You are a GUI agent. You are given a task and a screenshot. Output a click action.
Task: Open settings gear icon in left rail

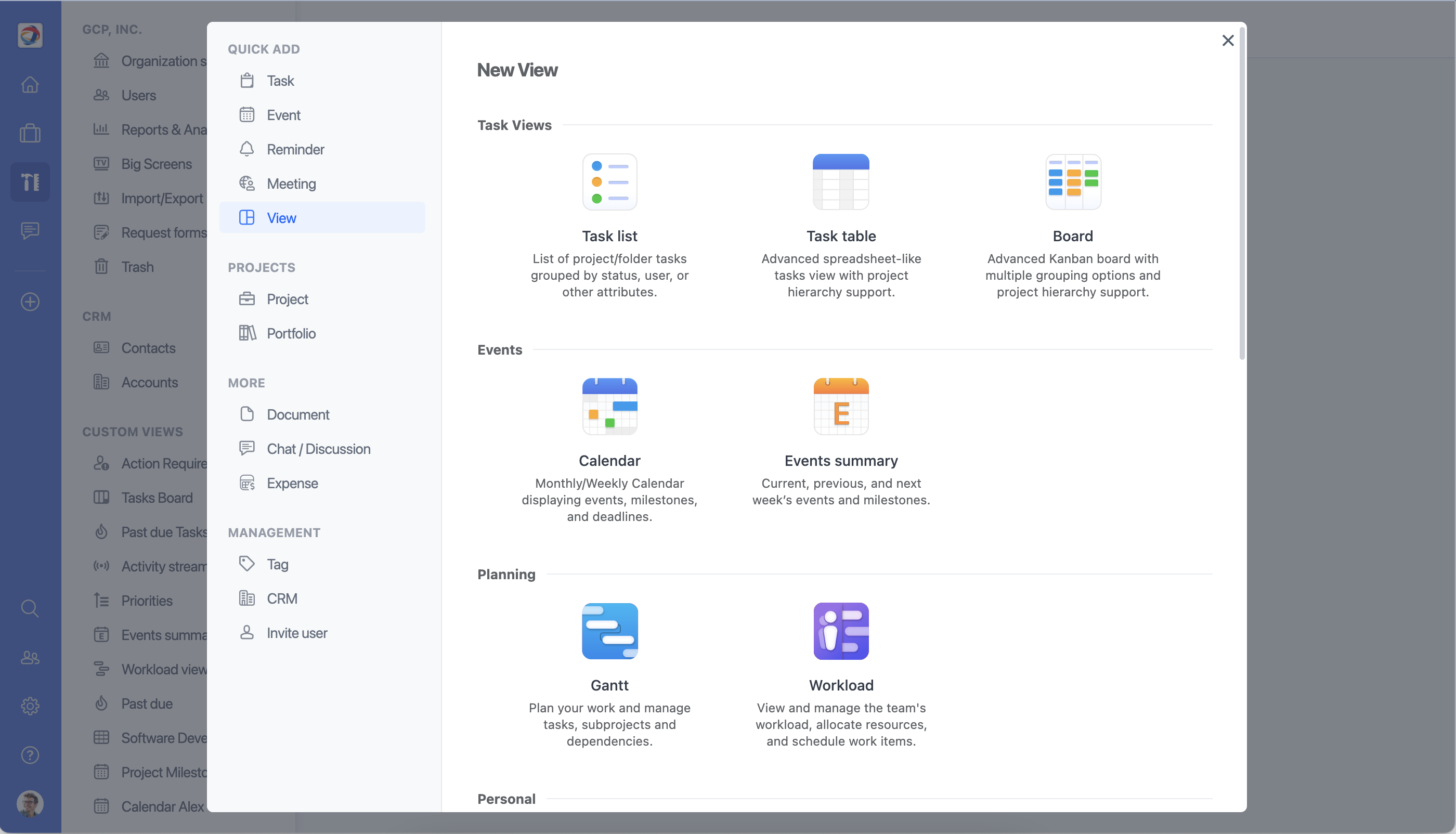(x=30, y=706)
